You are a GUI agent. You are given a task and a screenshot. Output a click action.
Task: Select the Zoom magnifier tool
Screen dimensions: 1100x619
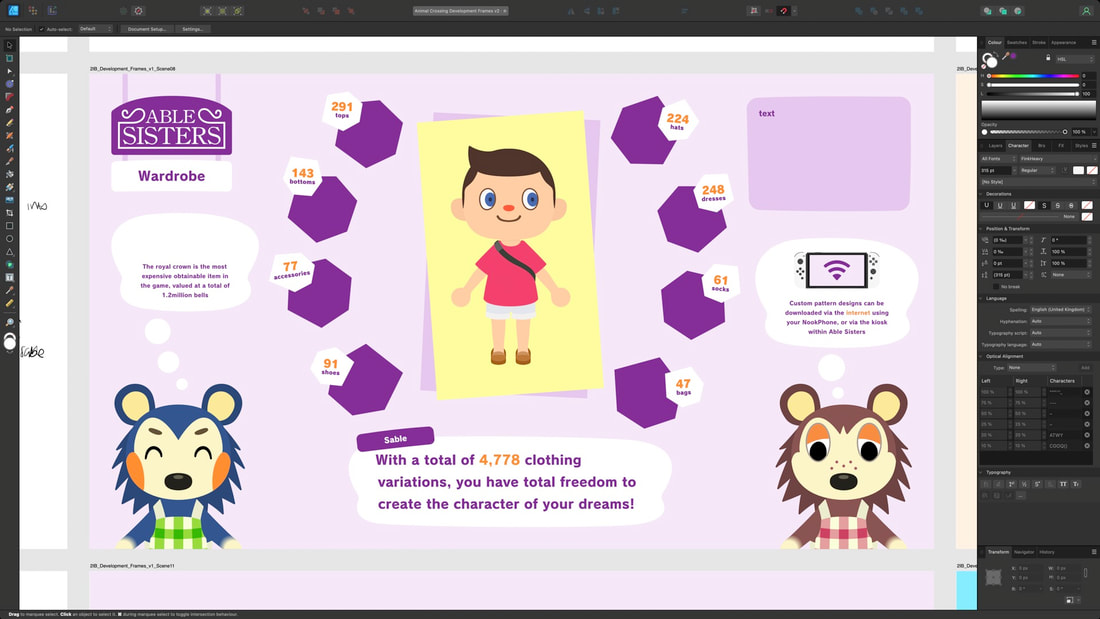[9, 322]
